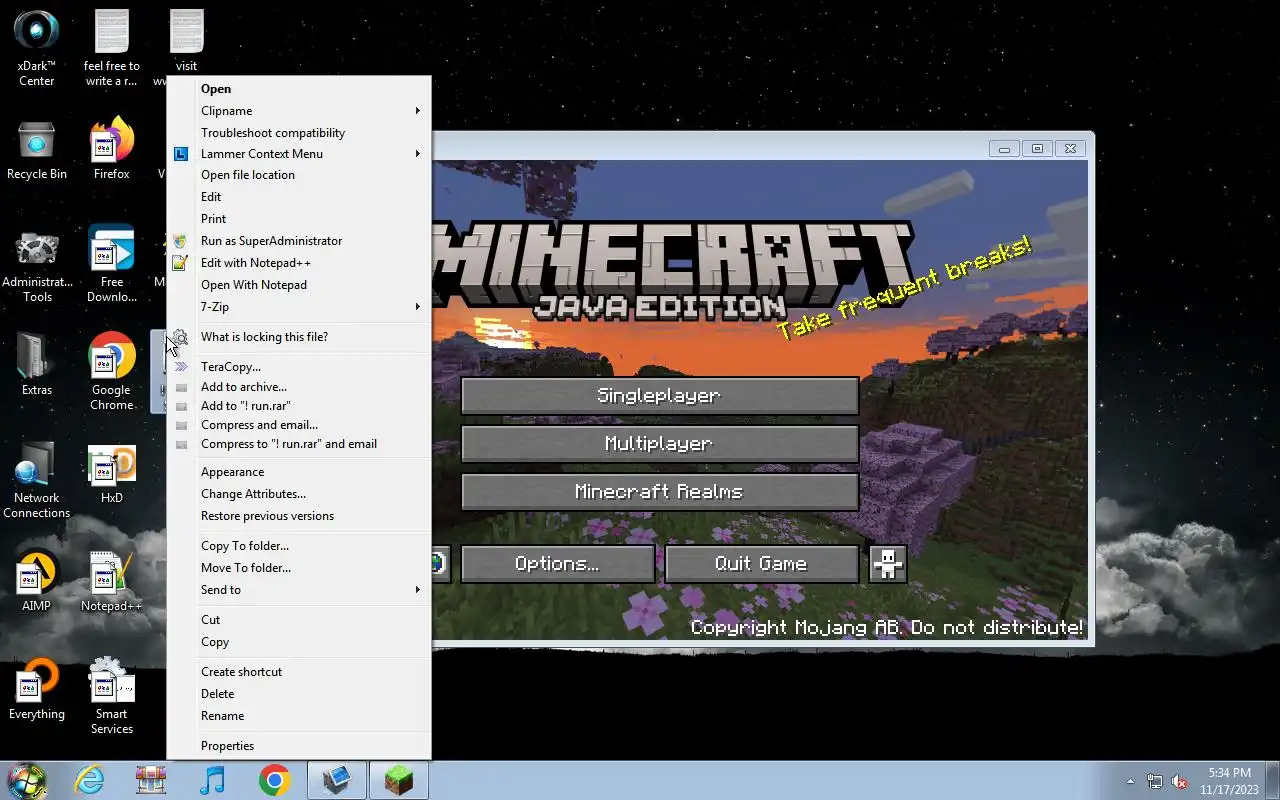Choose Open in the context menu

click(299, 89)
